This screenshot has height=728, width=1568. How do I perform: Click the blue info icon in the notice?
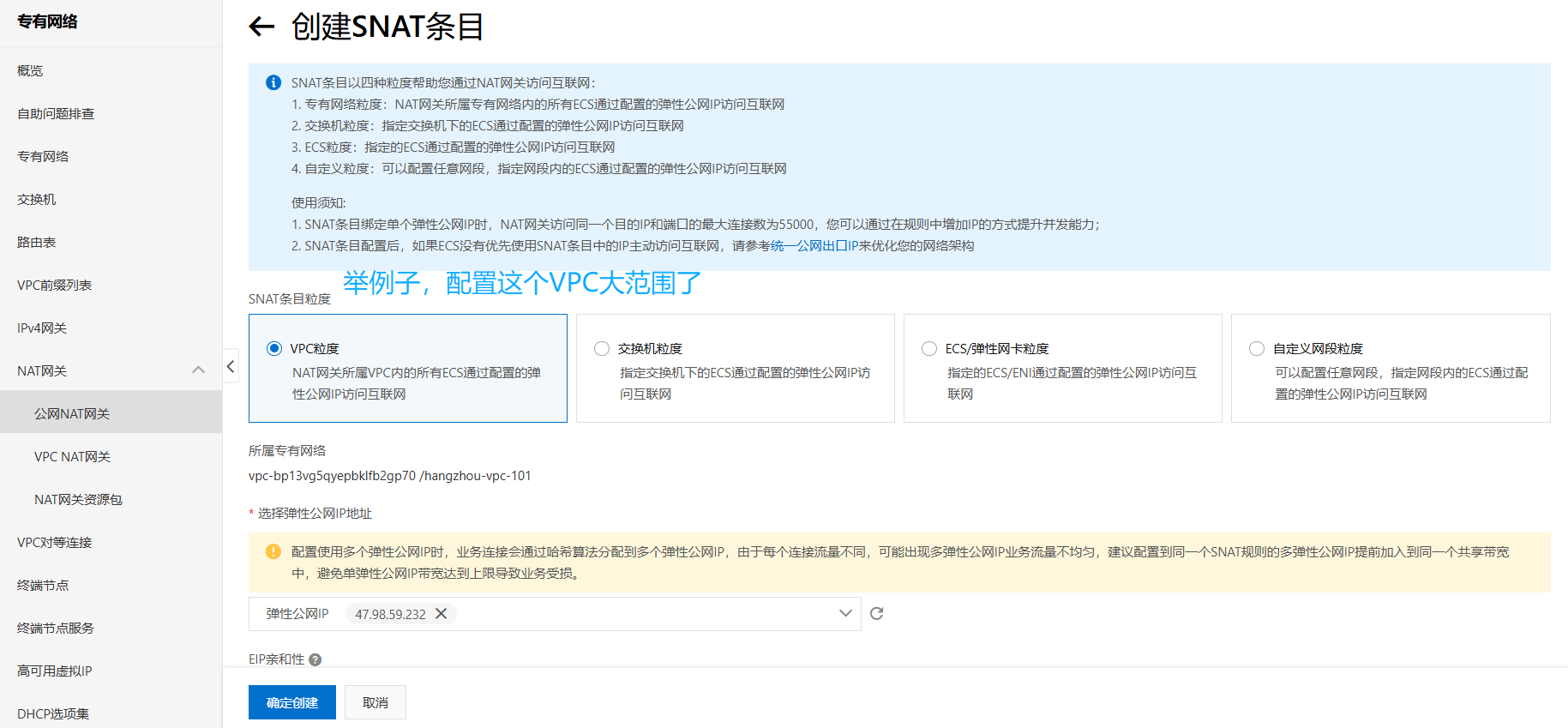(x=273, y=82)
